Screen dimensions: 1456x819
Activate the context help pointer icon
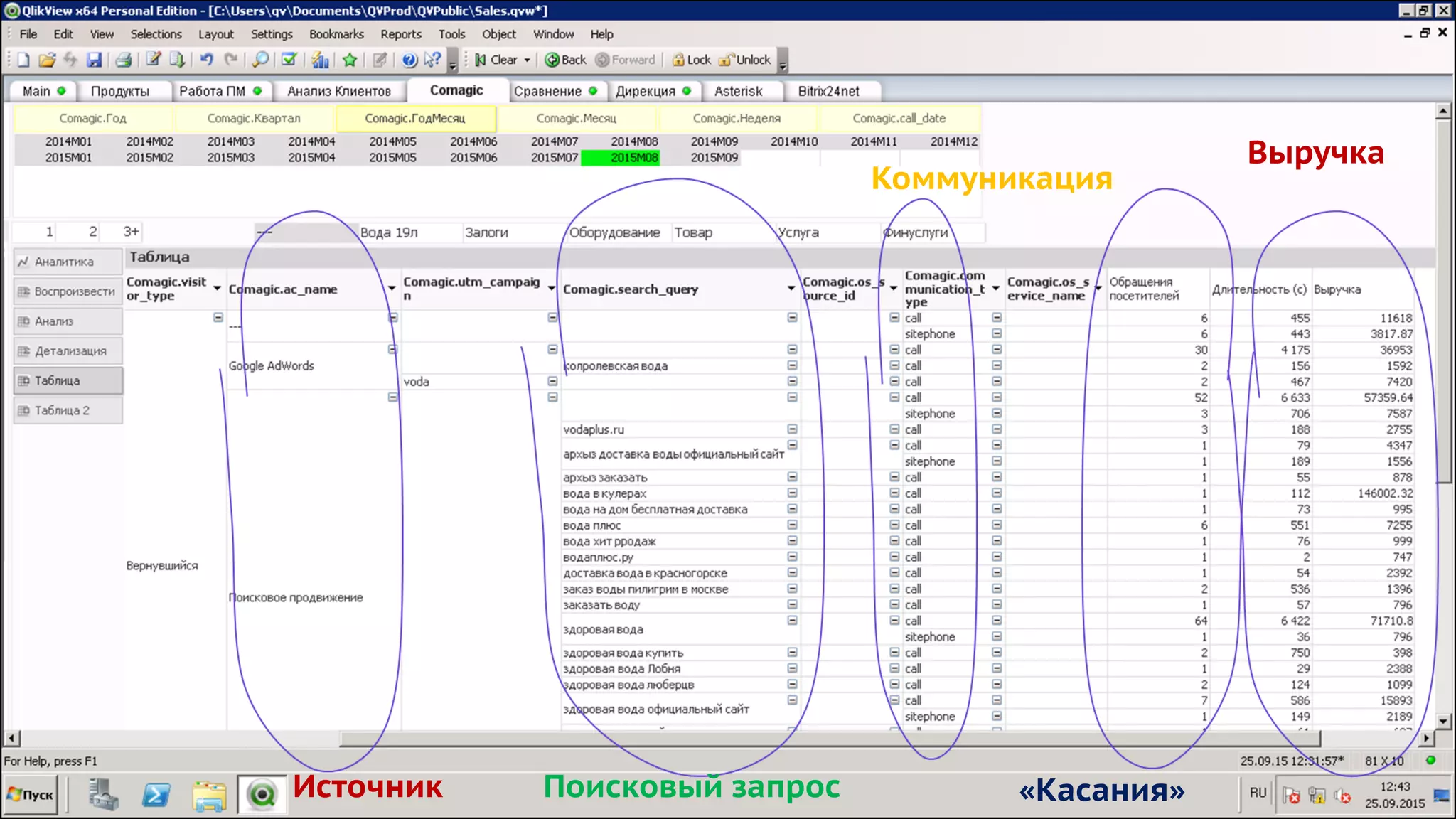pos(433,60)
